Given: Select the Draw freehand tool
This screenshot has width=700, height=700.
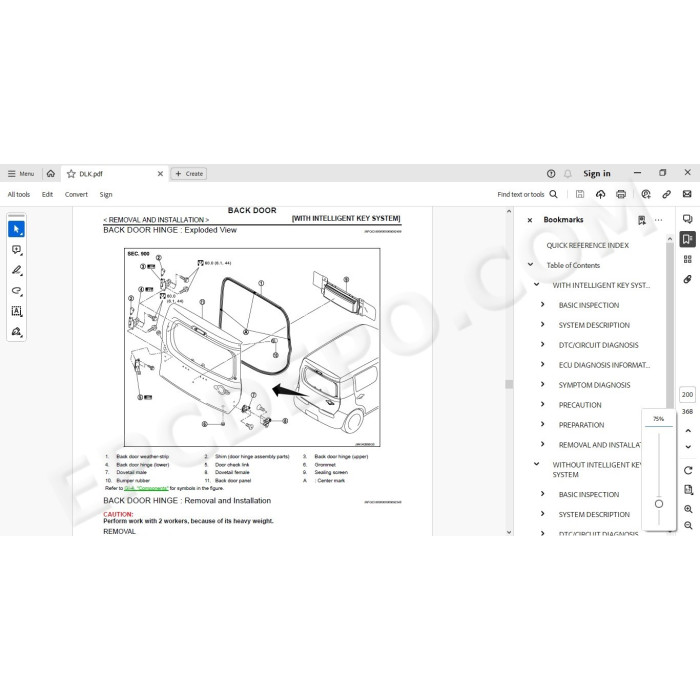Looking at the screenshot, I should (17, 291).
